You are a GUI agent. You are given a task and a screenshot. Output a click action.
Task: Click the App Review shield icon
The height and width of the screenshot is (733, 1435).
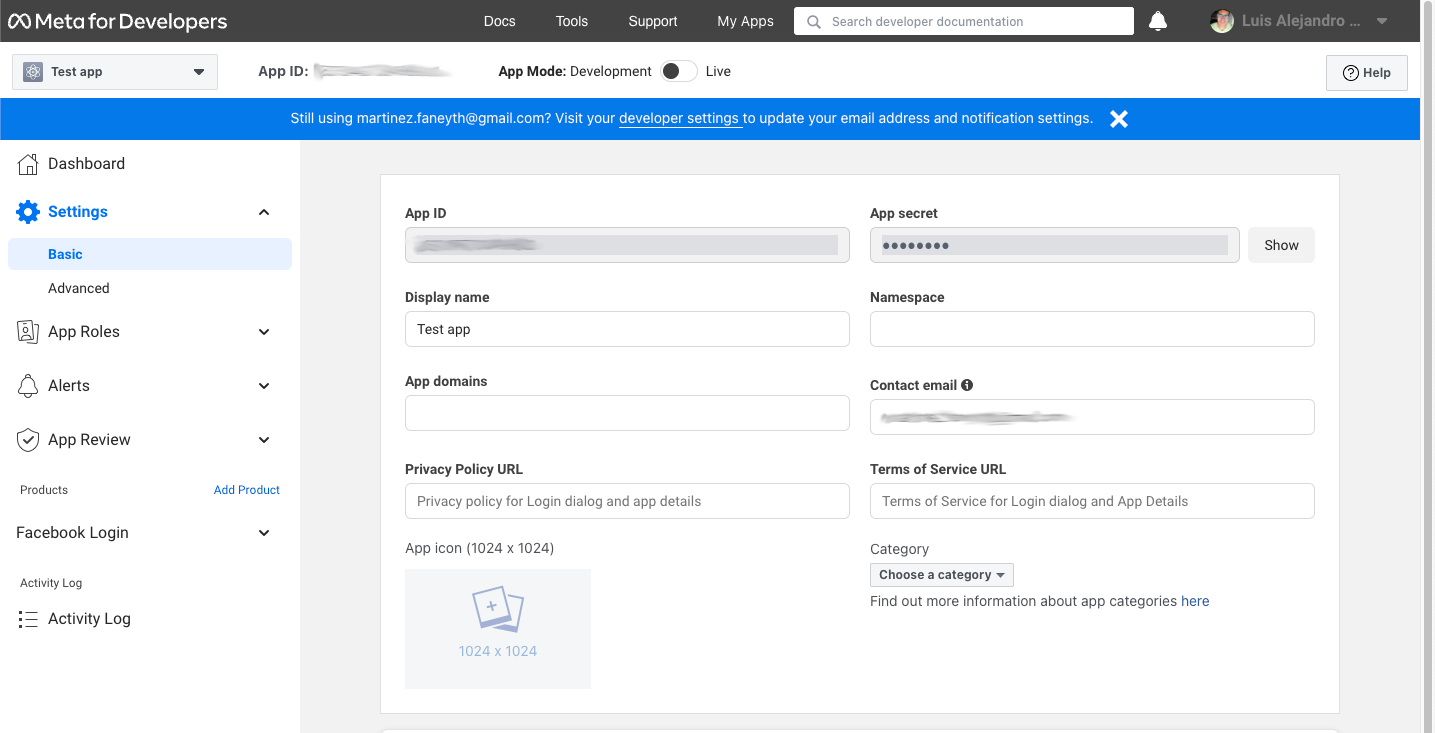pos(28,440)
